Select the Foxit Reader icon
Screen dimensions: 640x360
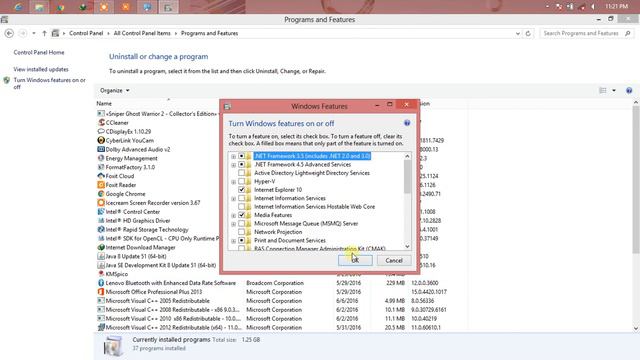point(101,185)
